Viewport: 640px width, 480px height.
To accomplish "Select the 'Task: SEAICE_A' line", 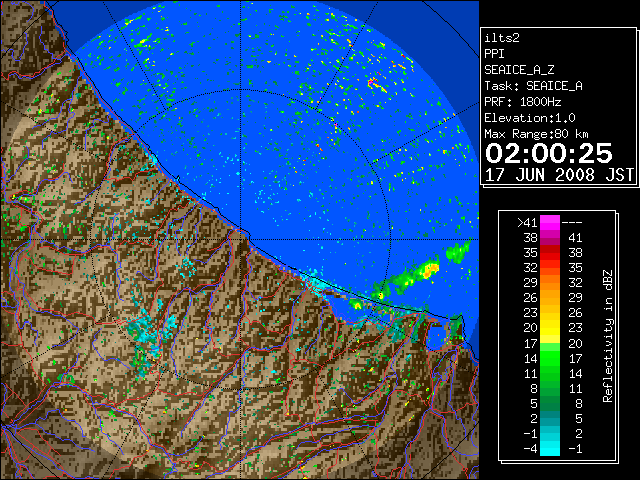I will point(533,86).
